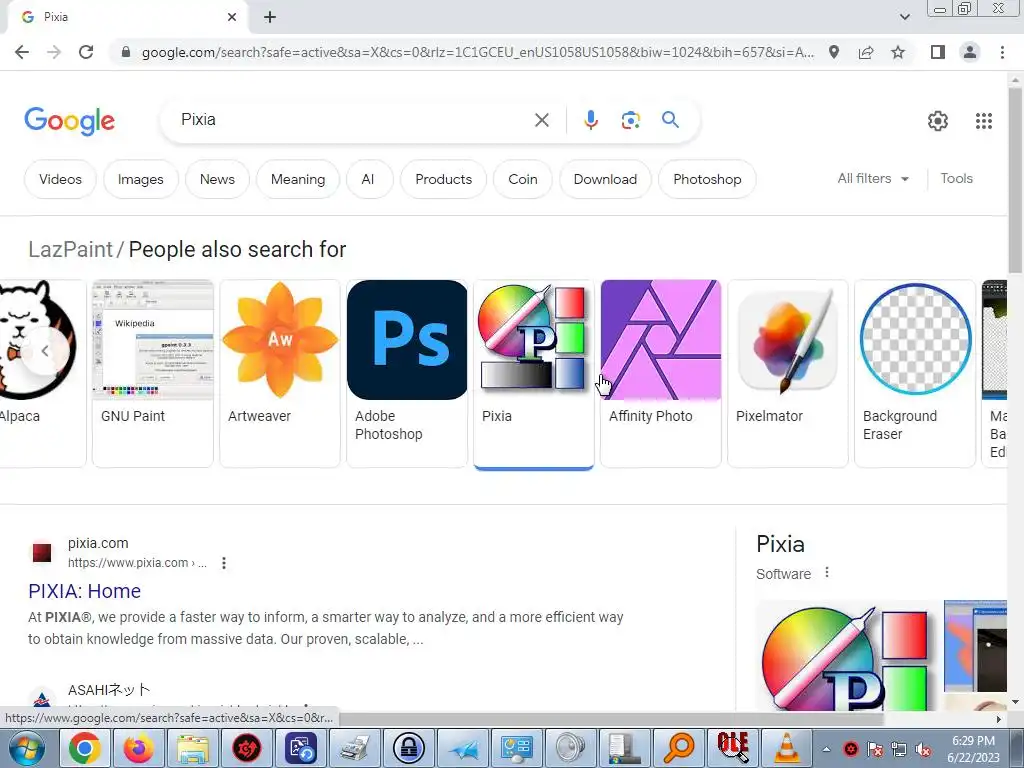1024x768 pixels.
Task: Open the pixia.com site URL
Action: tap(137, 562)
